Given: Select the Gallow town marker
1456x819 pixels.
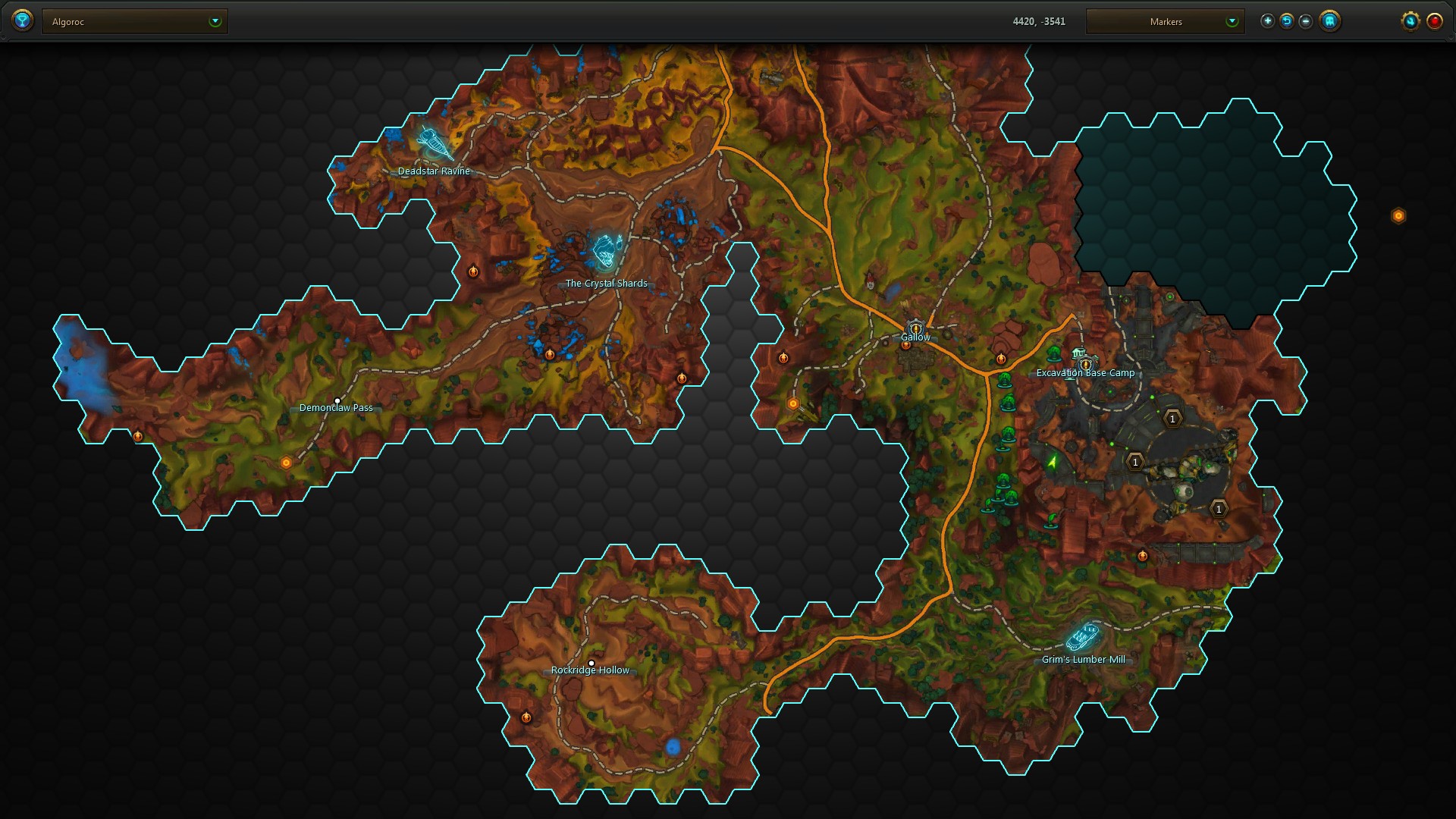Looking at the screenshot, I should (915, 327).
